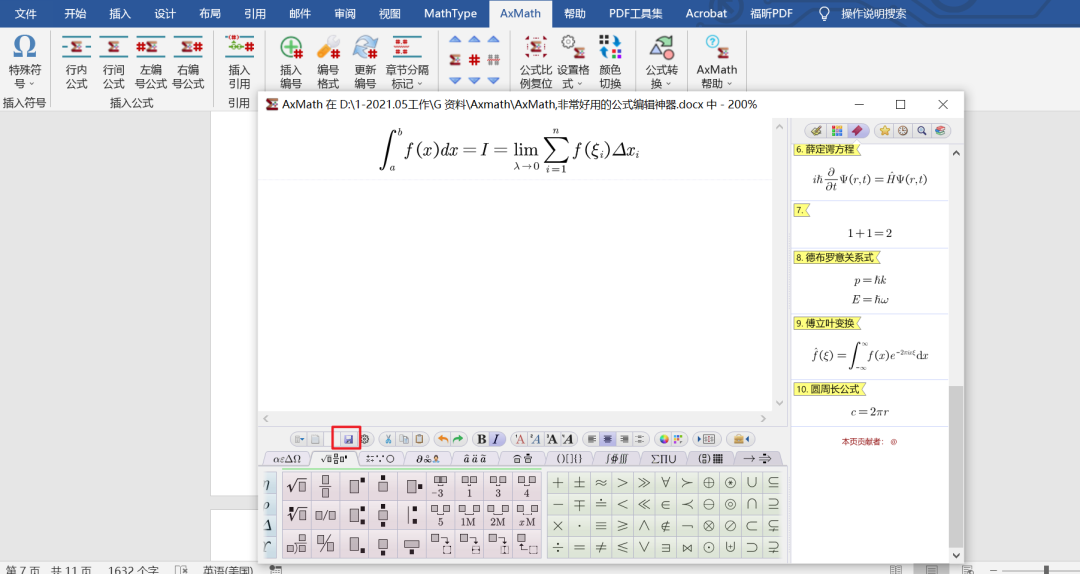
Task: Switch to the MathType ribbon tab
Action: [x=450, y=14]
